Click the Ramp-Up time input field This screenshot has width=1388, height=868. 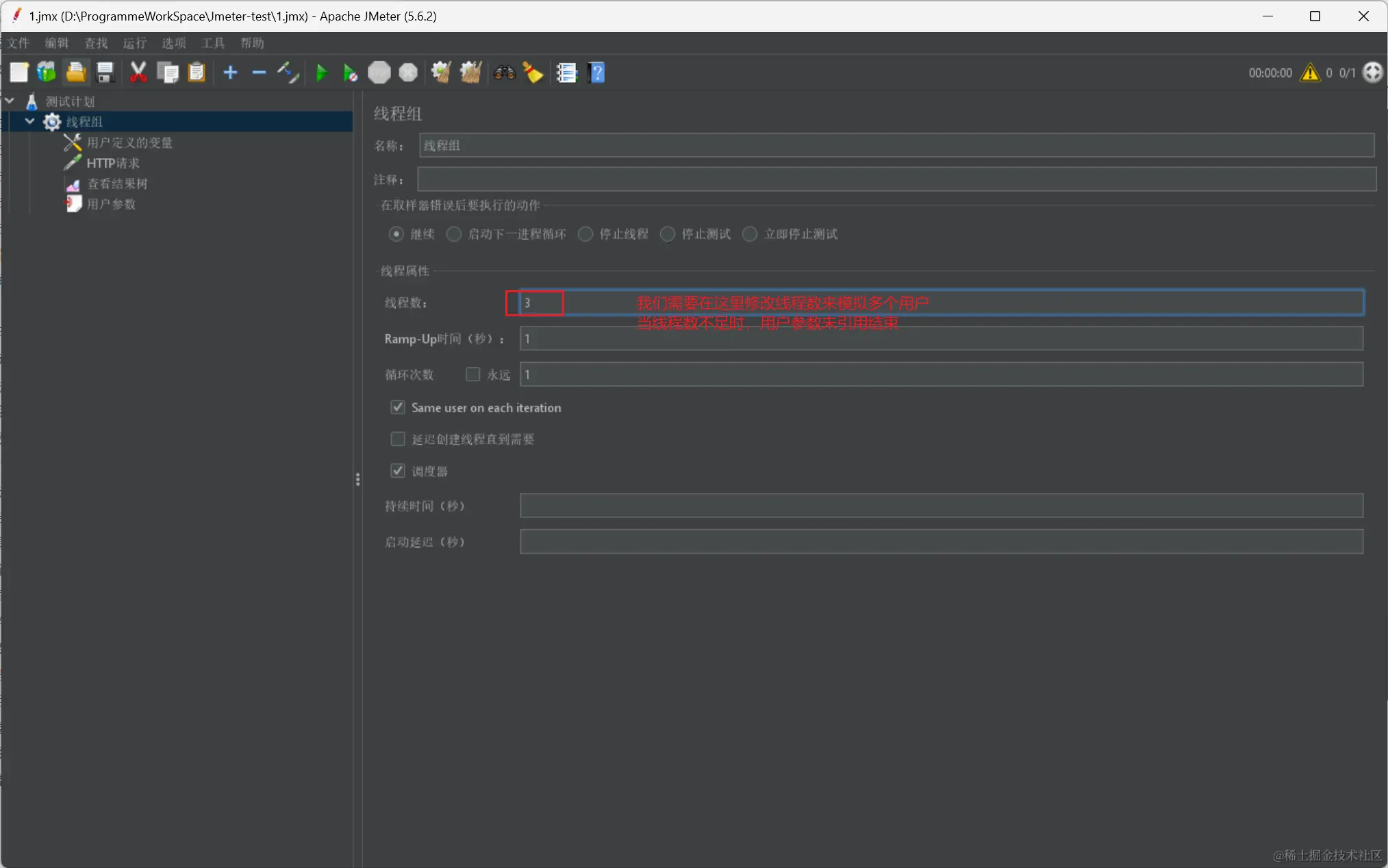(941, 339)
